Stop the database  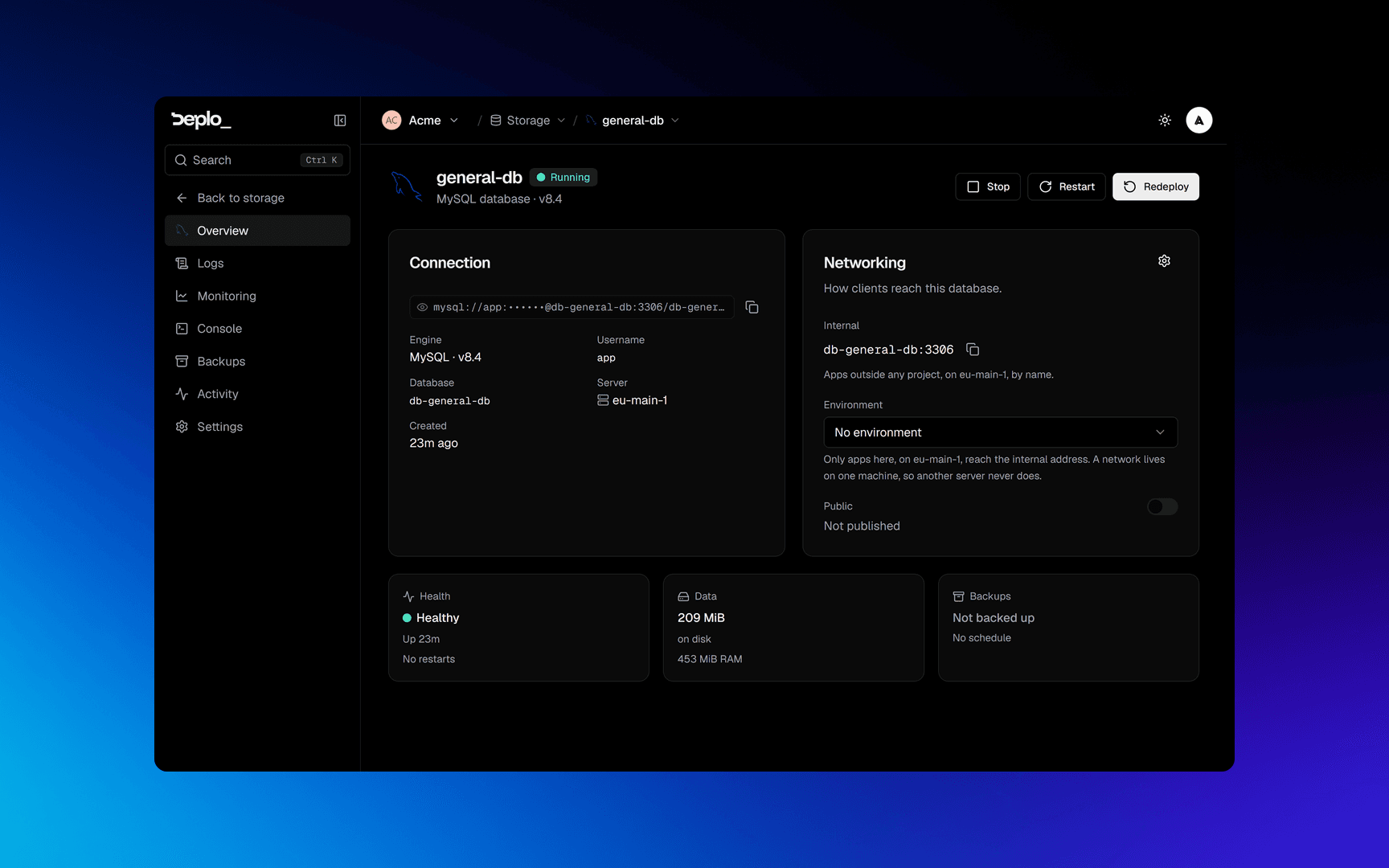point(988,186)
